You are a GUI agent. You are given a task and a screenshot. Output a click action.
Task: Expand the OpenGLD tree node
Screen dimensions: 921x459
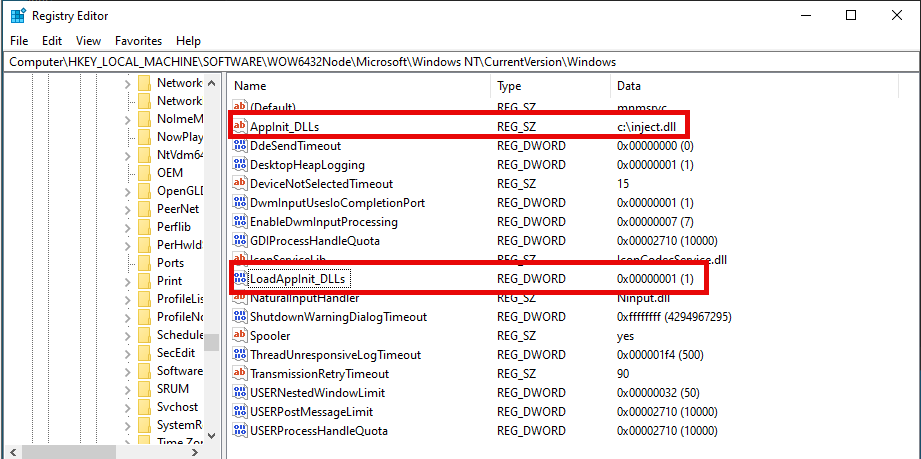(127, 191)
